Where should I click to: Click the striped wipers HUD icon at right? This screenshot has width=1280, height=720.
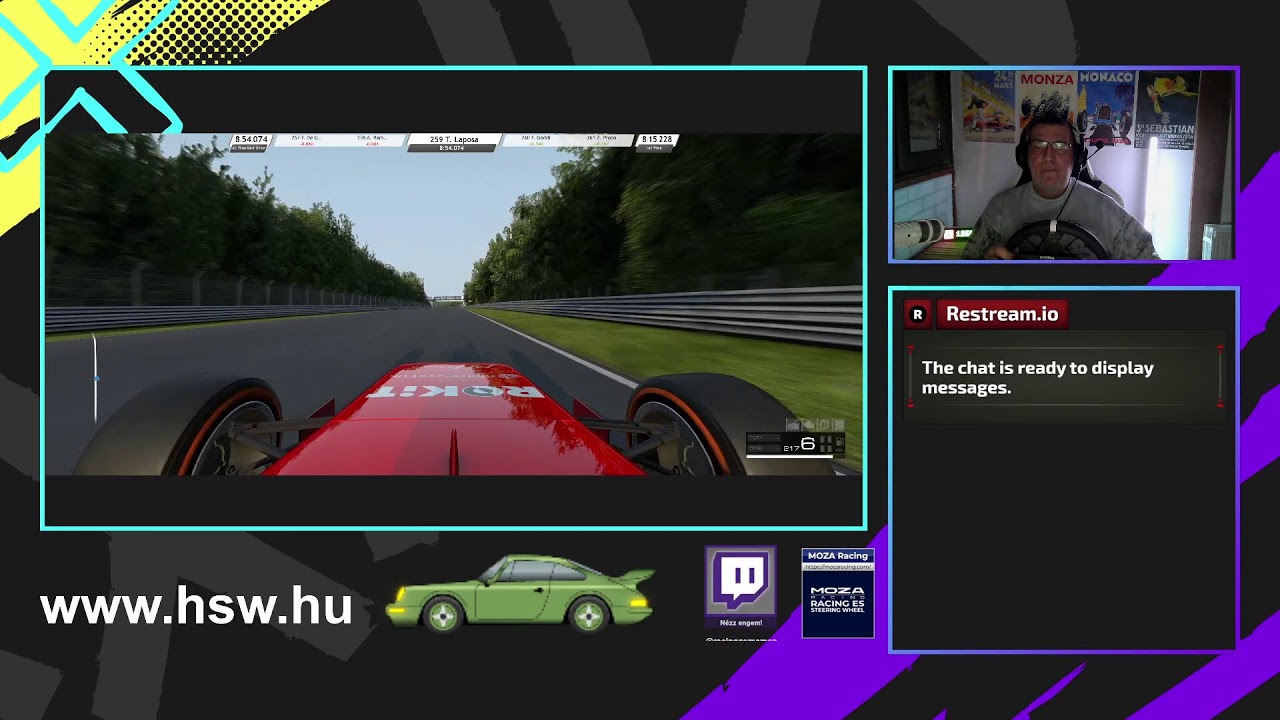[x=838, y=425]
